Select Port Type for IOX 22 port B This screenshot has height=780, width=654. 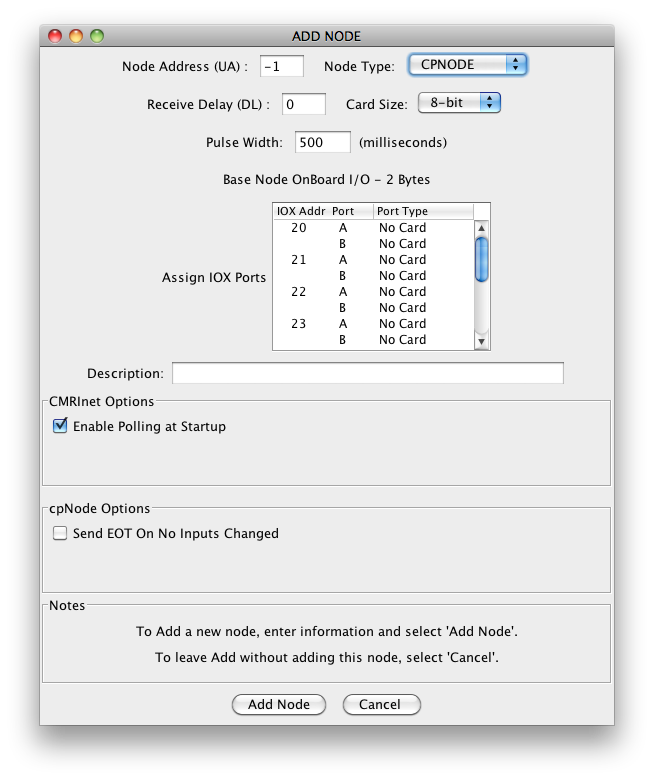423,307
